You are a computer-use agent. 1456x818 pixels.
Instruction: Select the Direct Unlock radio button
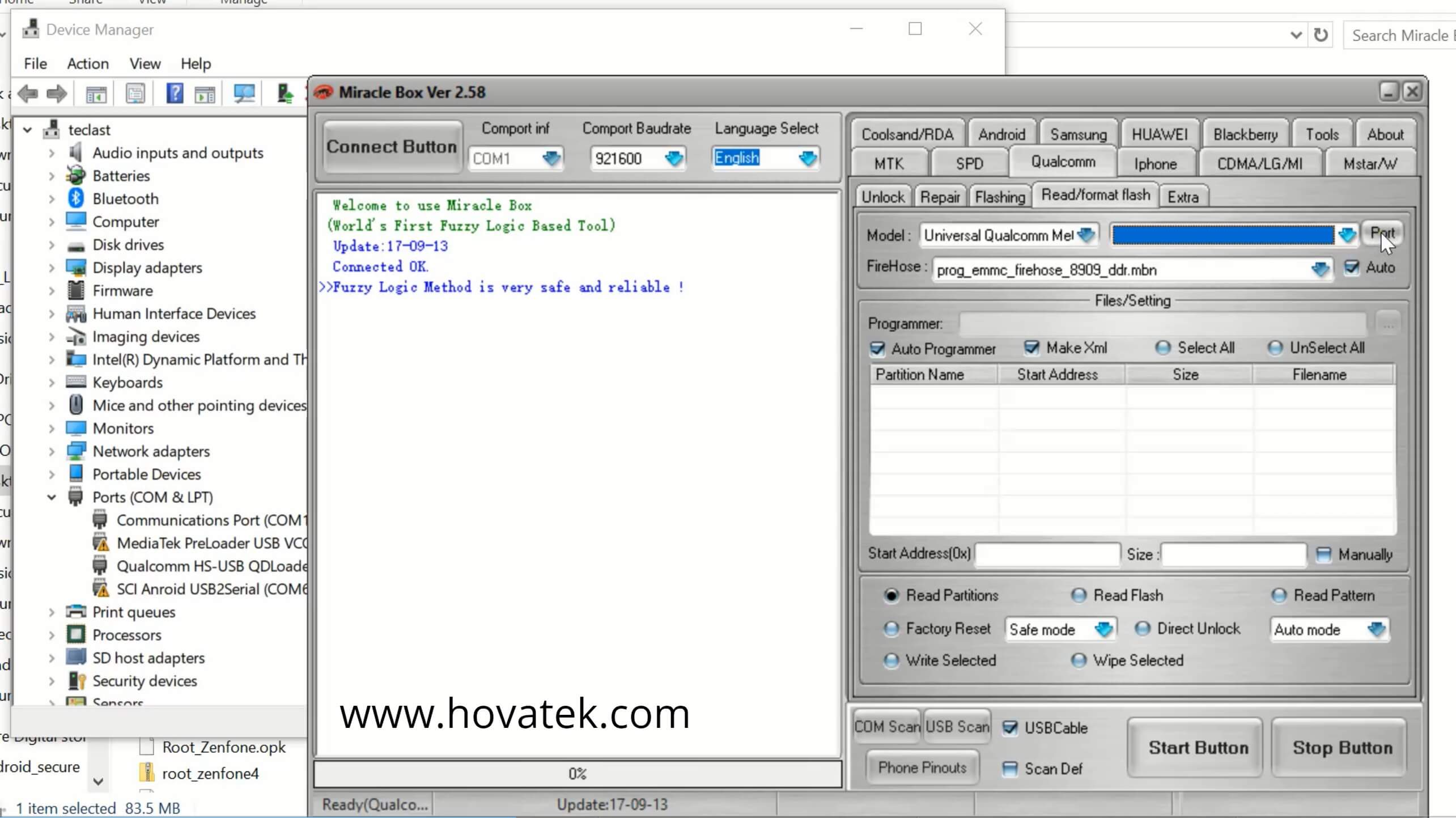(x=1142, y=629)
